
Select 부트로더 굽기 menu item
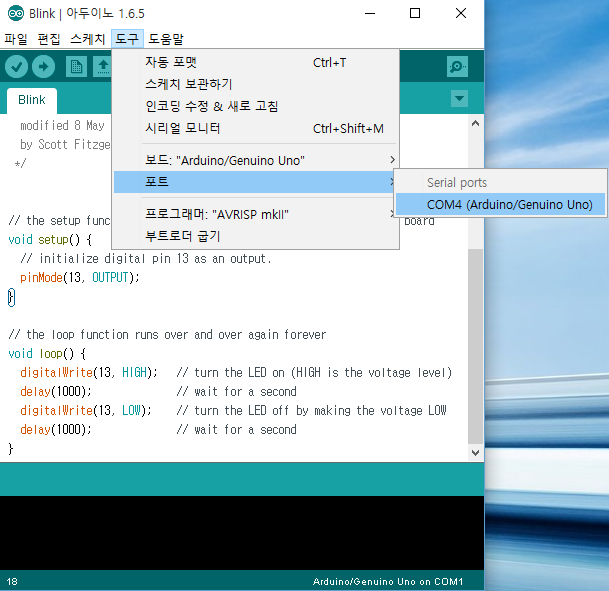pyautogui.click(x=256, y=236)
